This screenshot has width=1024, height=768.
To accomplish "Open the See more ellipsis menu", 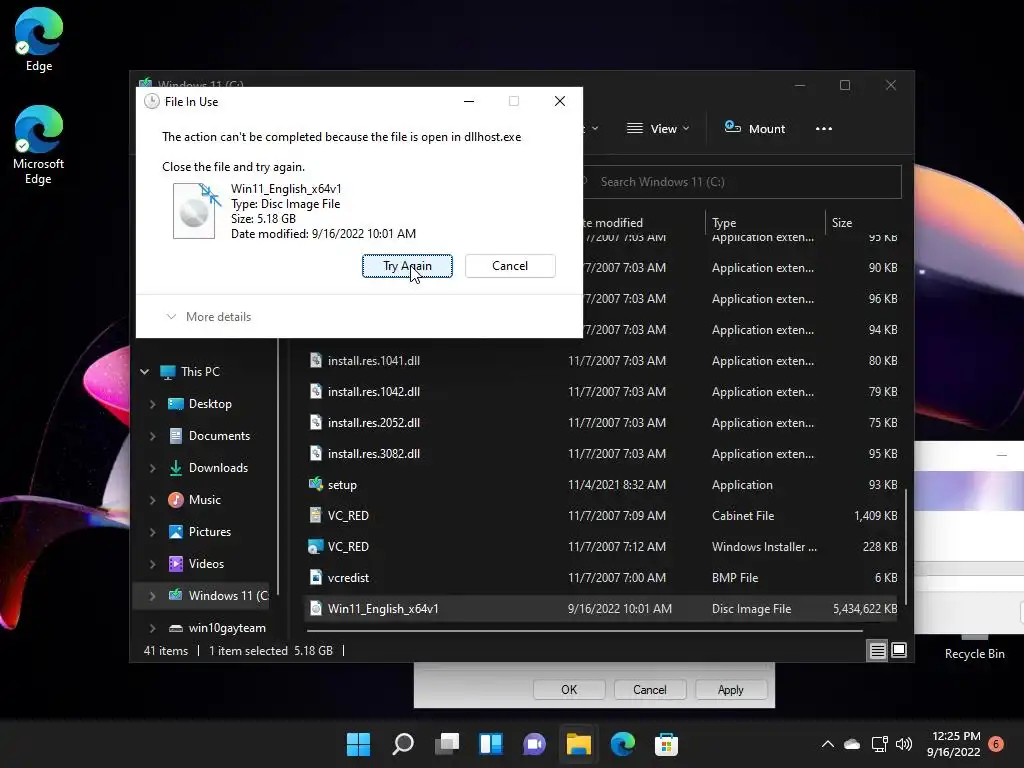I will coord(824,129).
